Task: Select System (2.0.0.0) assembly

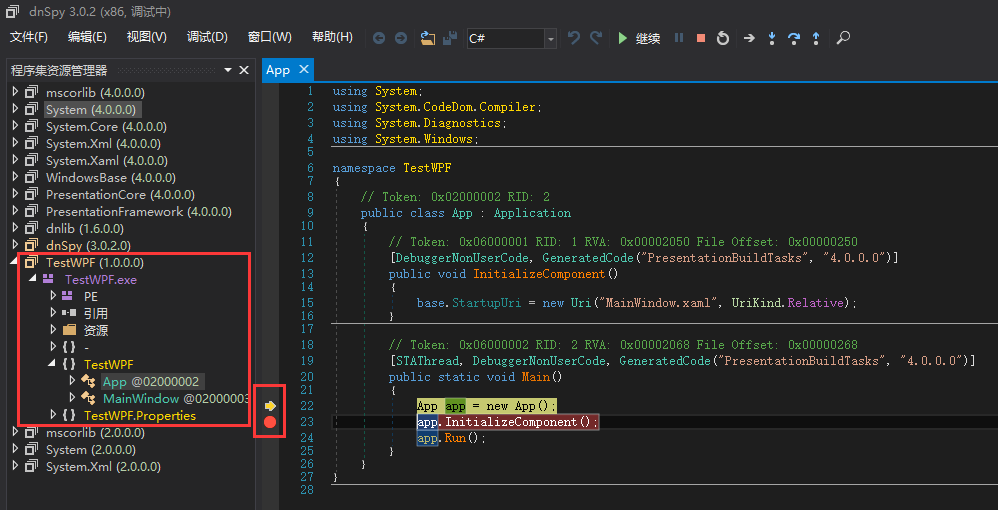Action: point(90,450)
